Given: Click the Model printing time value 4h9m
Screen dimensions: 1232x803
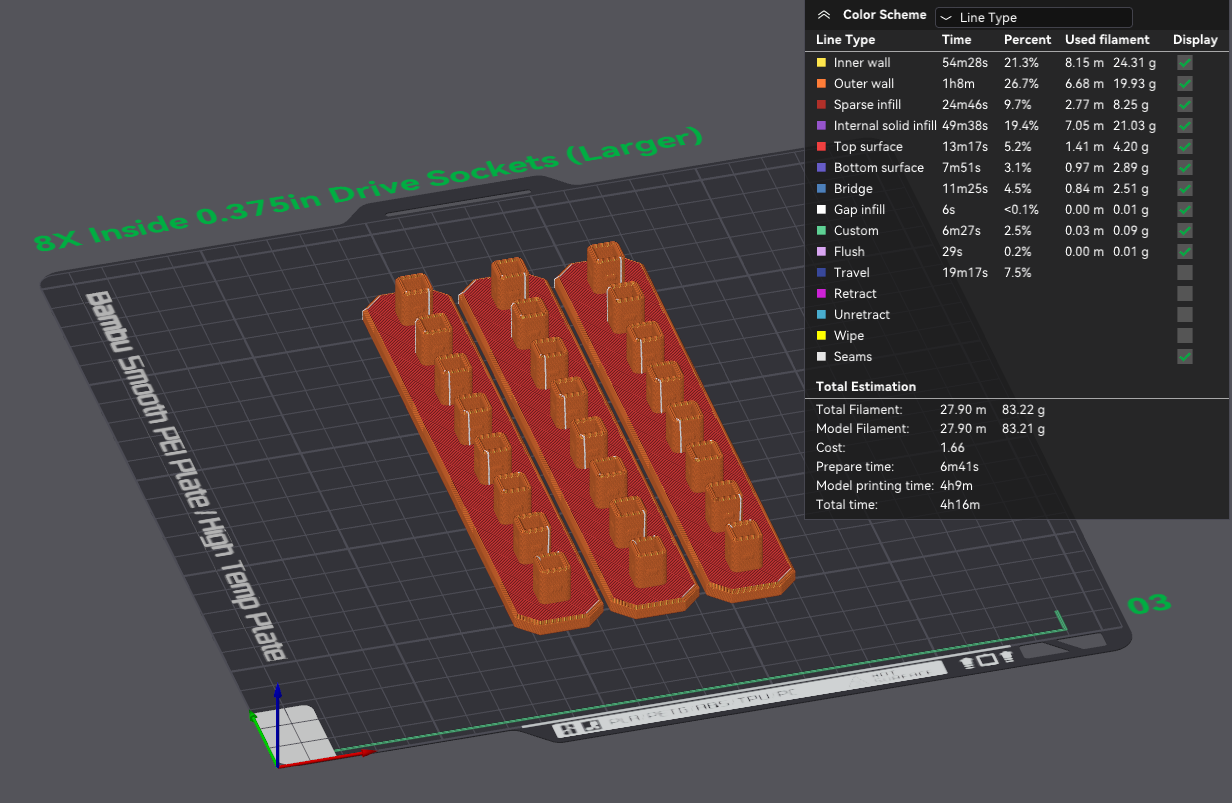Looking at the screenshot, I should 957,486.
